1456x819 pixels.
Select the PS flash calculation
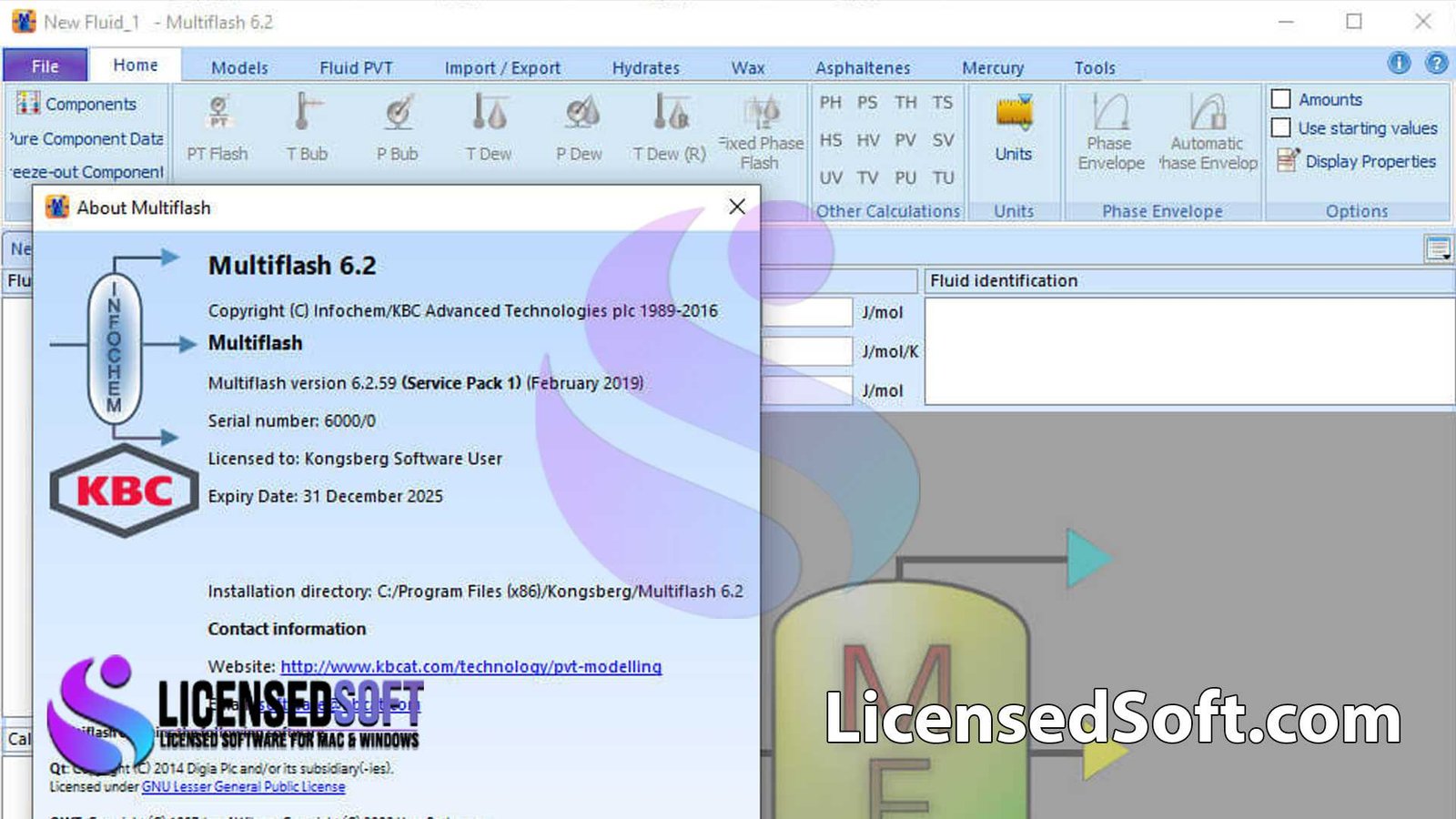(867, 102)
